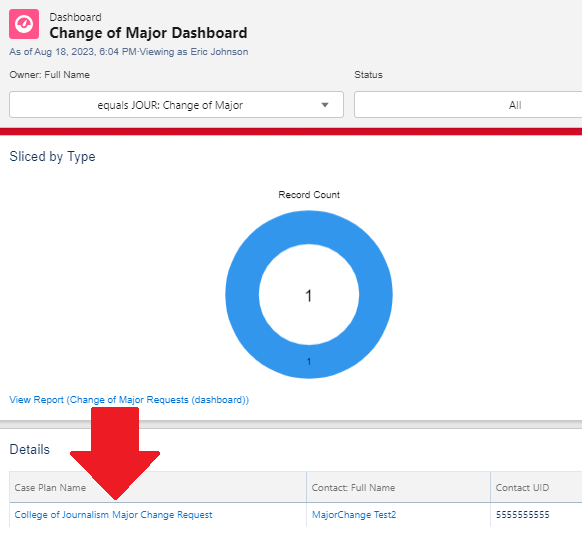Click the center value of the donut chart
The image size is (582, 556).
point(308,296)
